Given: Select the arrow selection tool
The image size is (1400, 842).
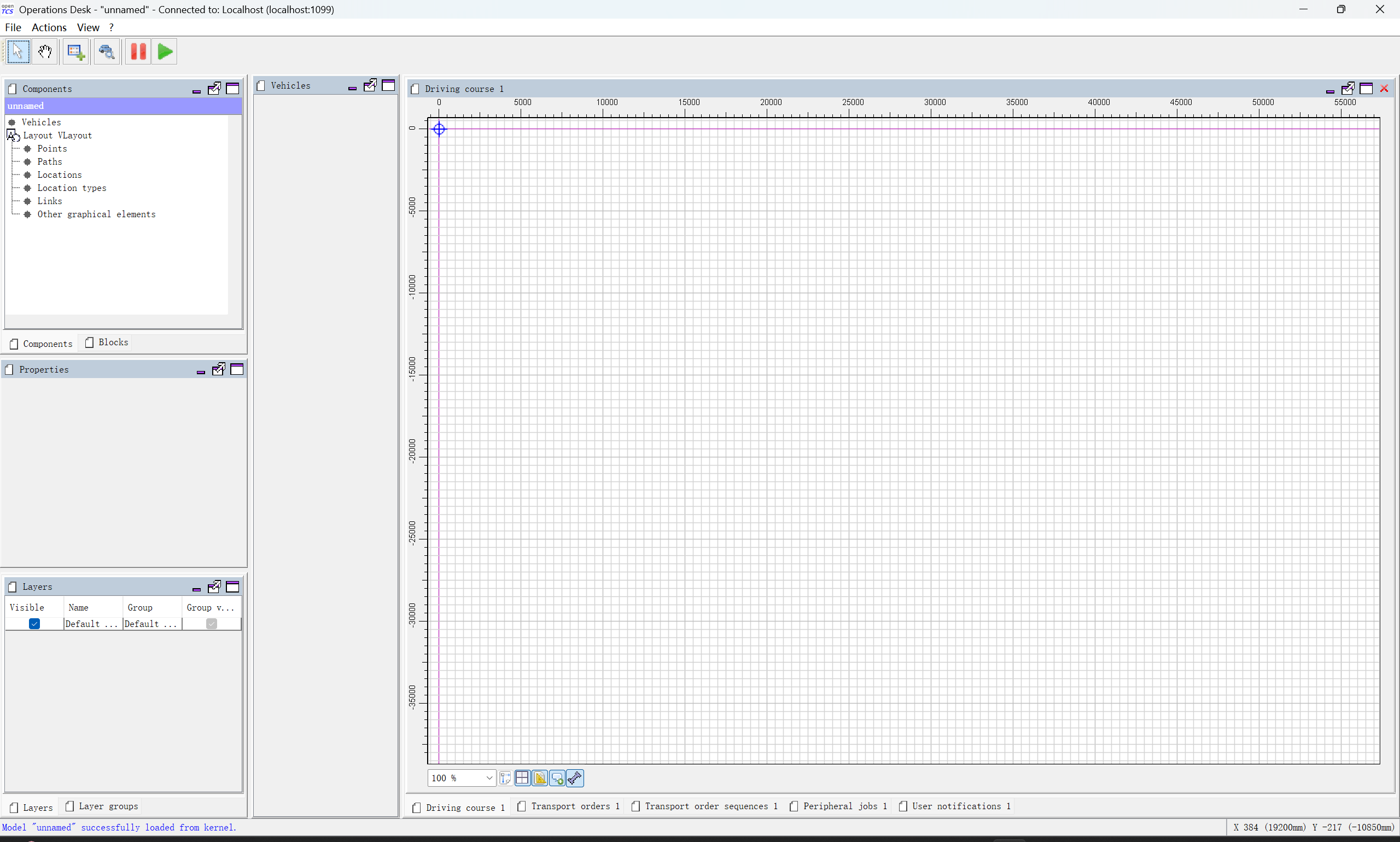Looking at the screenshot, I should pyautogui.click(x=17, y=51).
